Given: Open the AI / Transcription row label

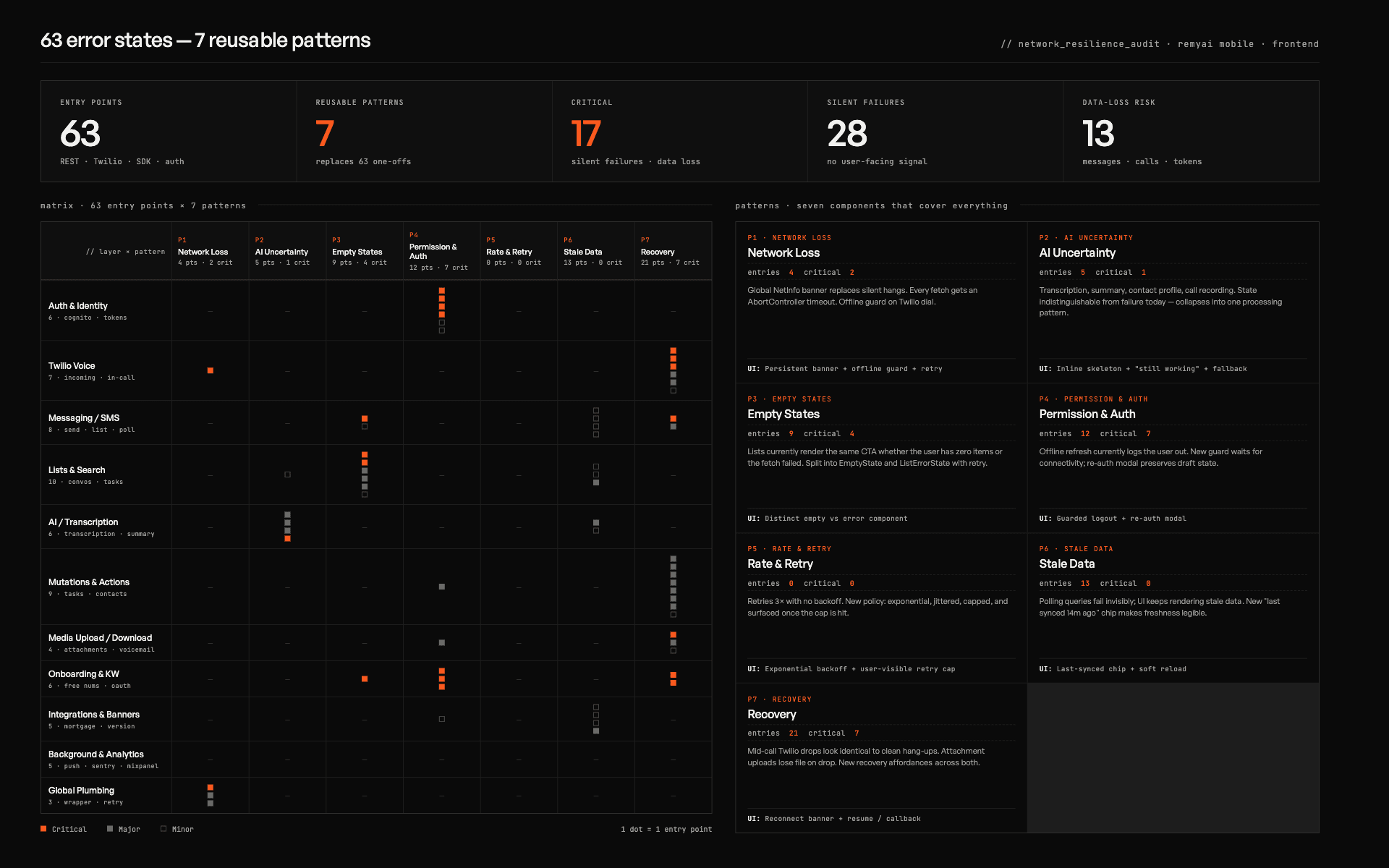Looking at the screenshot, I should (x=83, y=522).
